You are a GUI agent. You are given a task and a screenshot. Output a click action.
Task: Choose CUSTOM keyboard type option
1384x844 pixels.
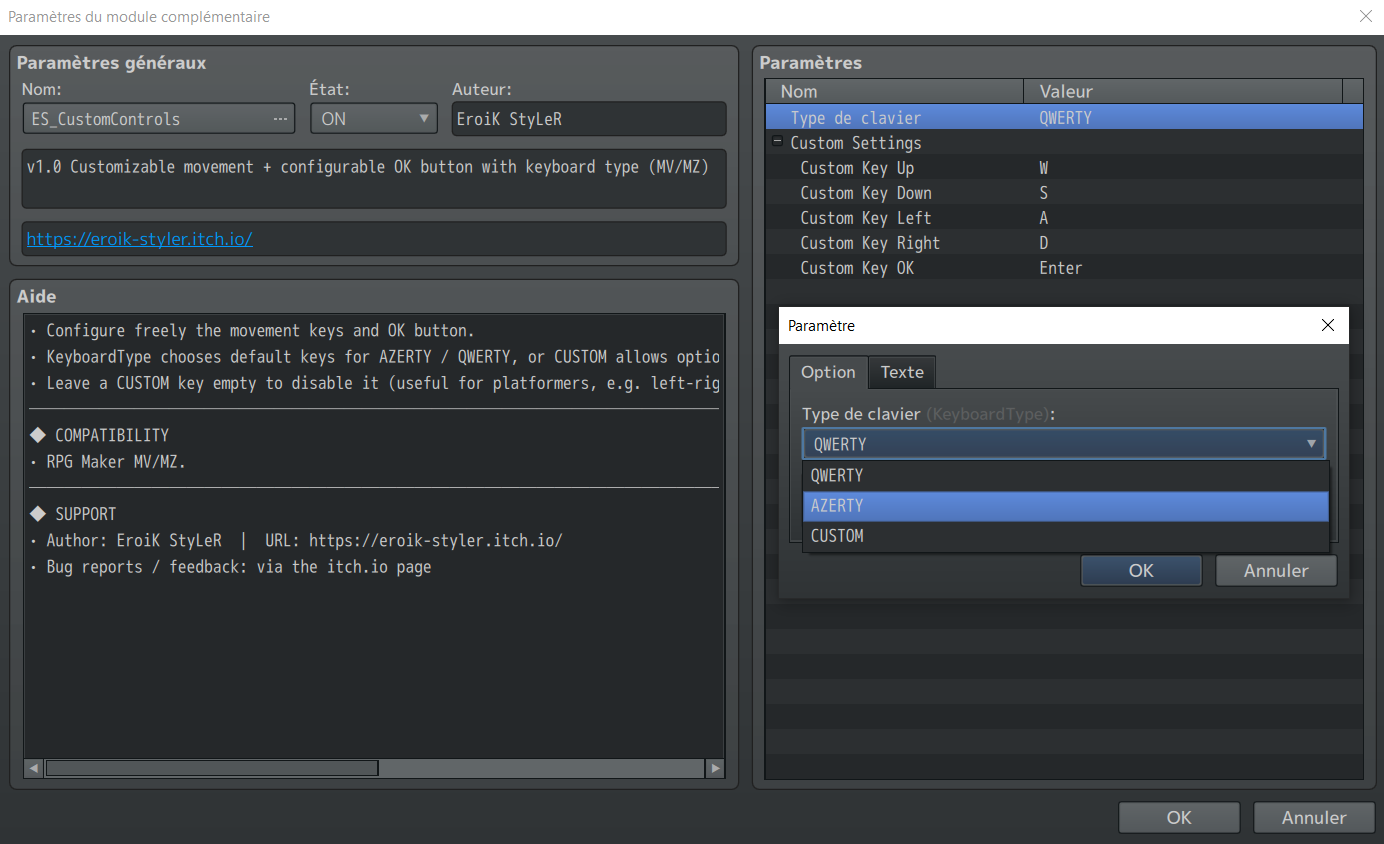coord(1065,536)
